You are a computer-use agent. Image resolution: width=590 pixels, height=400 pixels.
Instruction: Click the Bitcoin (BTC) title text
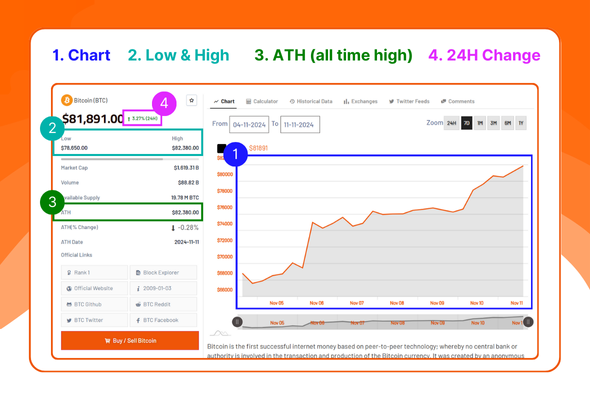tap(91, 100)
